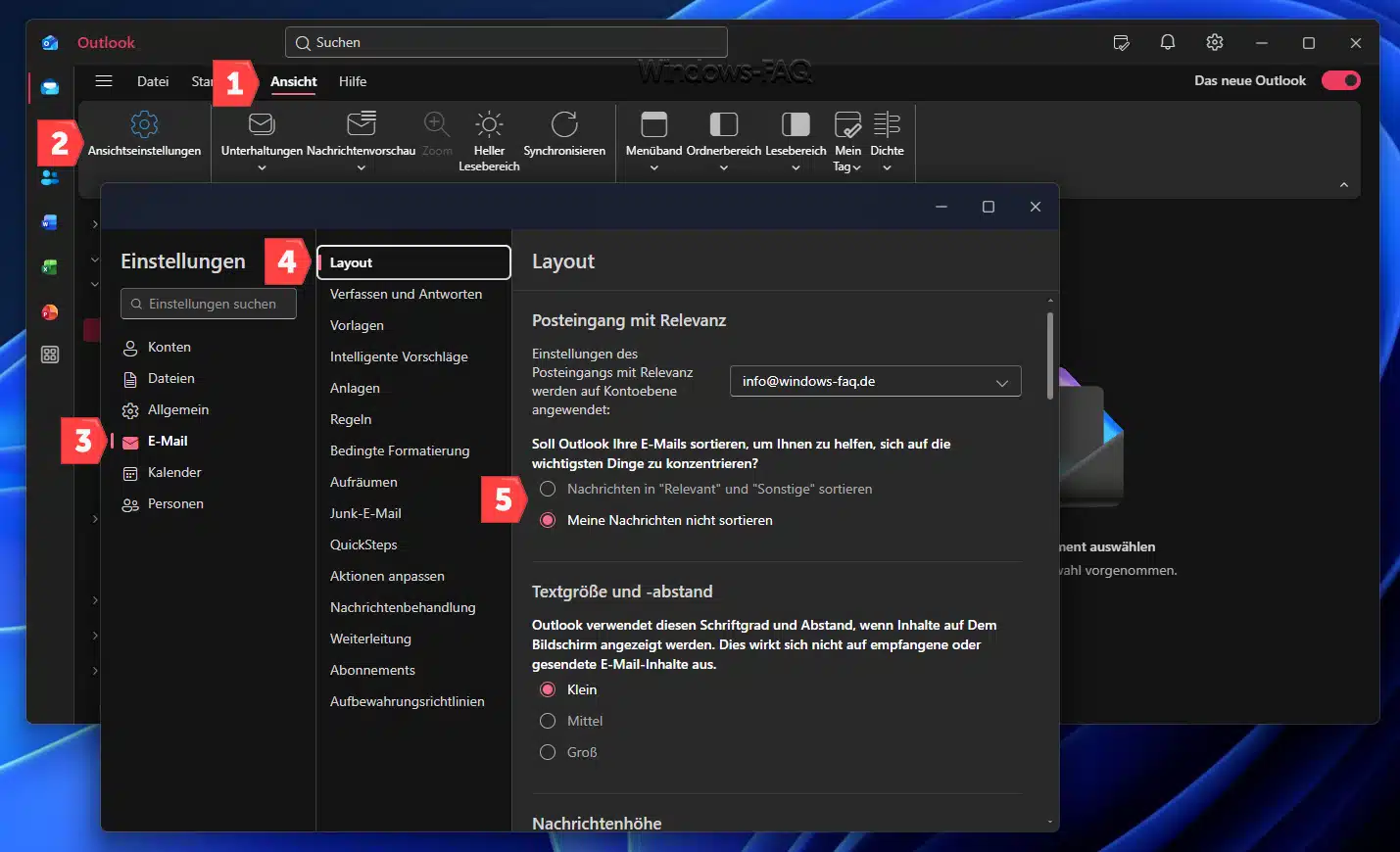Open the Hilfe ribbon tab
Viewport: 1400px width, 852px height.
pyautogui.click(x=353, y=81)
